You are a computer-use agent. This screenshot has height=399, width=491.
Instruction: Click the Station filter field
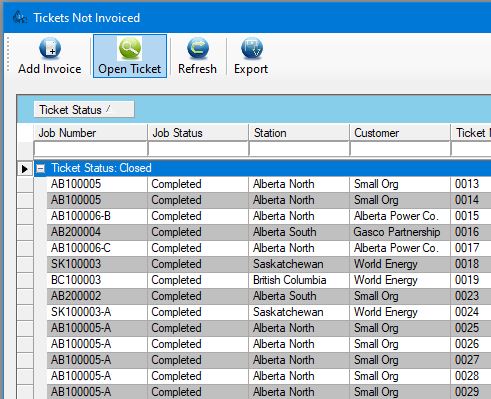pyautogui.click(x=299, y=149)
